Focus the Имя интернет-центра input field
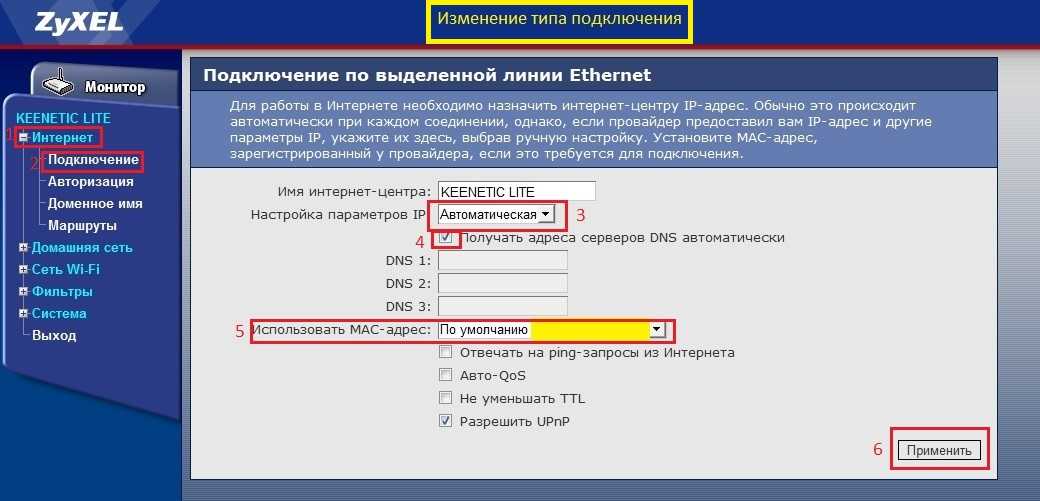This screenshot has height=501, width=1040. [x=517, y=192]
